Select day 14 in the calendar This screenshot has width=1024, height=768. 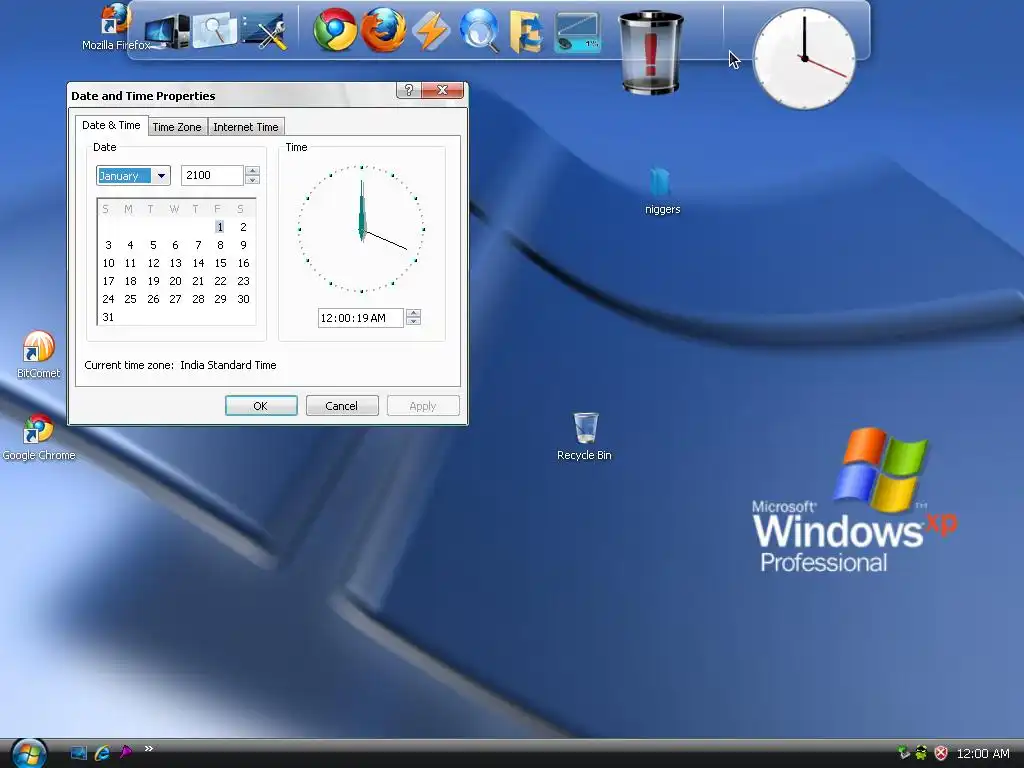coord(198,263)
